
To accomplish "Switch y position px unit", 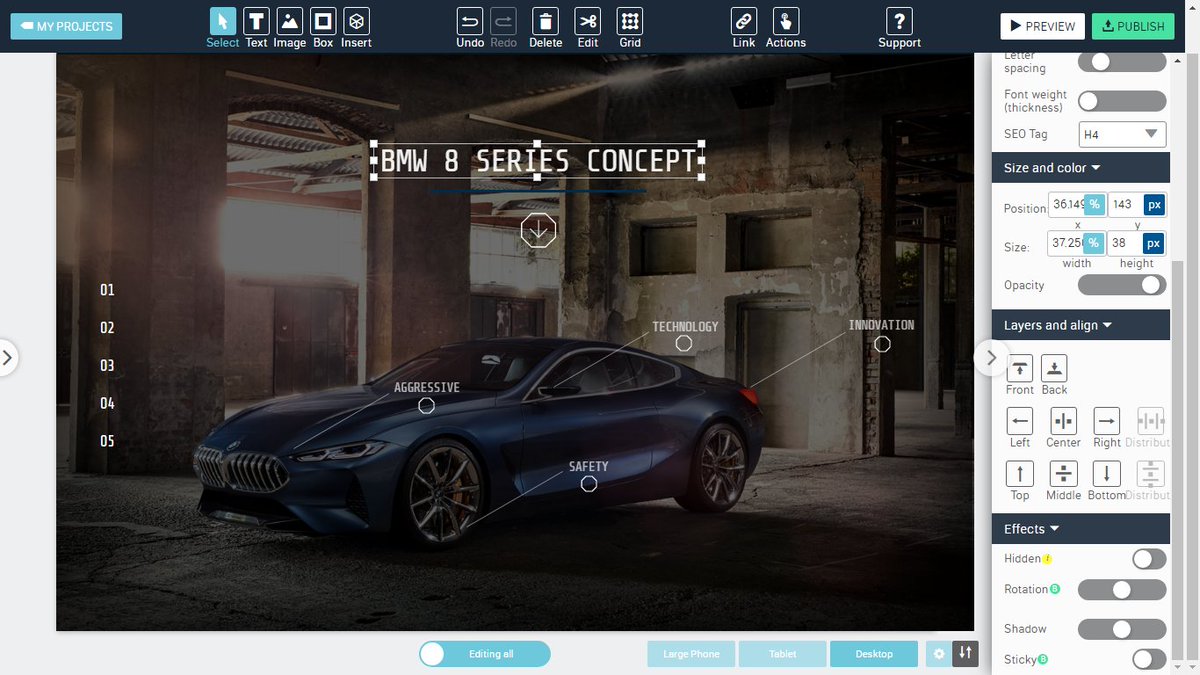I will [1155, 205].
